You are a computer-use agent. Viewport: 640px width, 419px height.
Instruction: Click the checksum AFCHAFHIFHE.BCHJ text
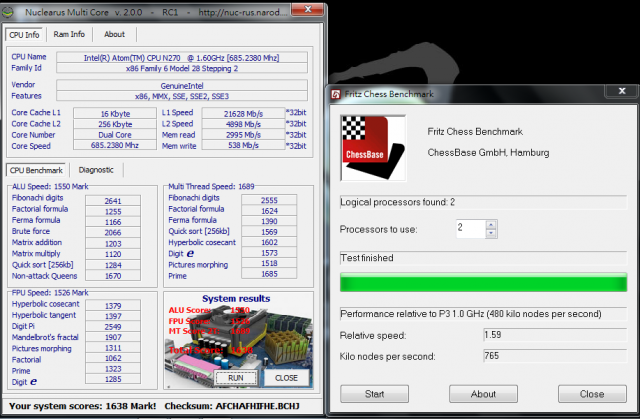tap(257, 406)
